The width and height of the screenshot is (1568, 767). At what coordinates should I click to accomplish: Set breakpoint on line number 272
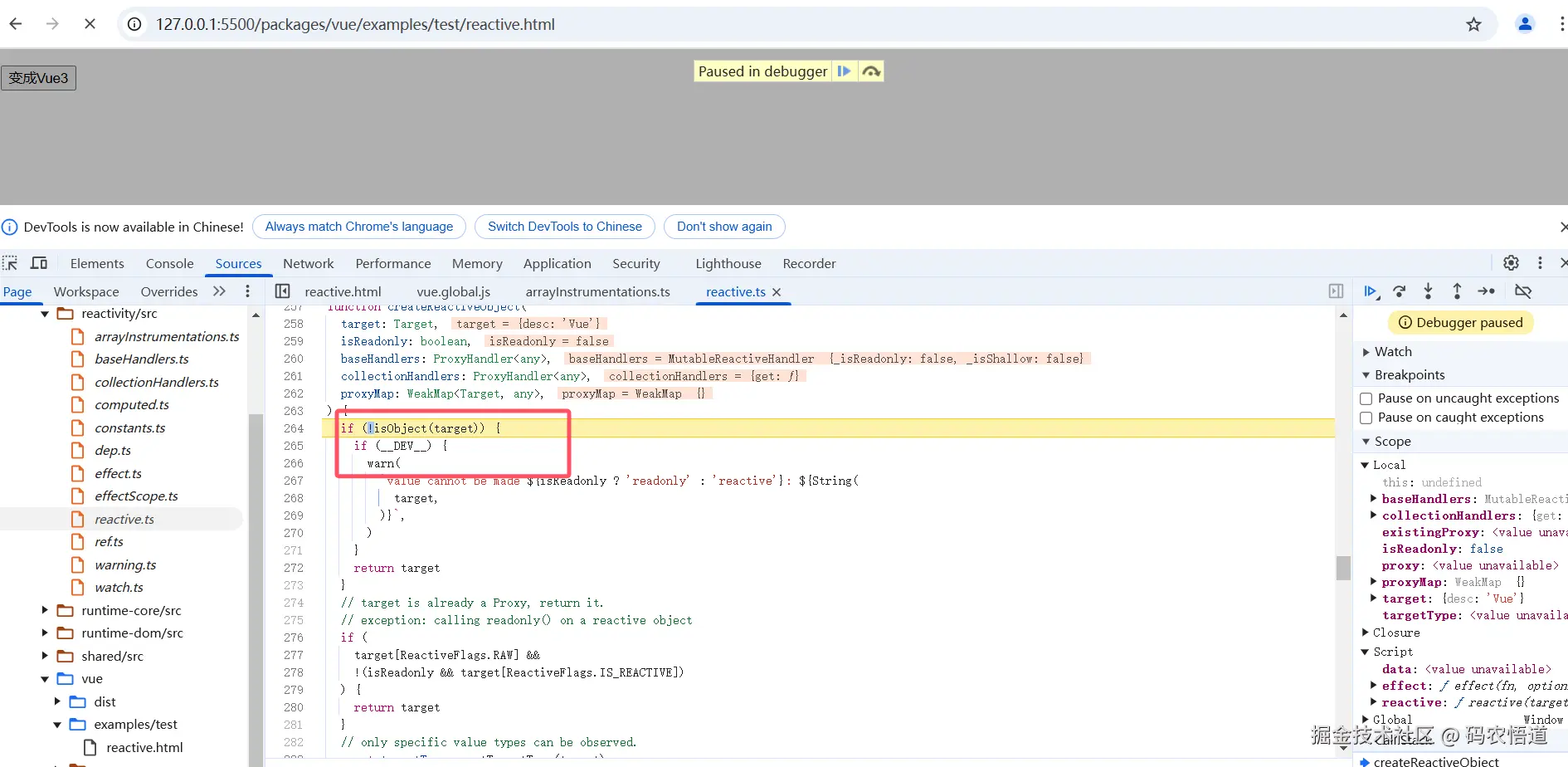[x=294, y=568]
